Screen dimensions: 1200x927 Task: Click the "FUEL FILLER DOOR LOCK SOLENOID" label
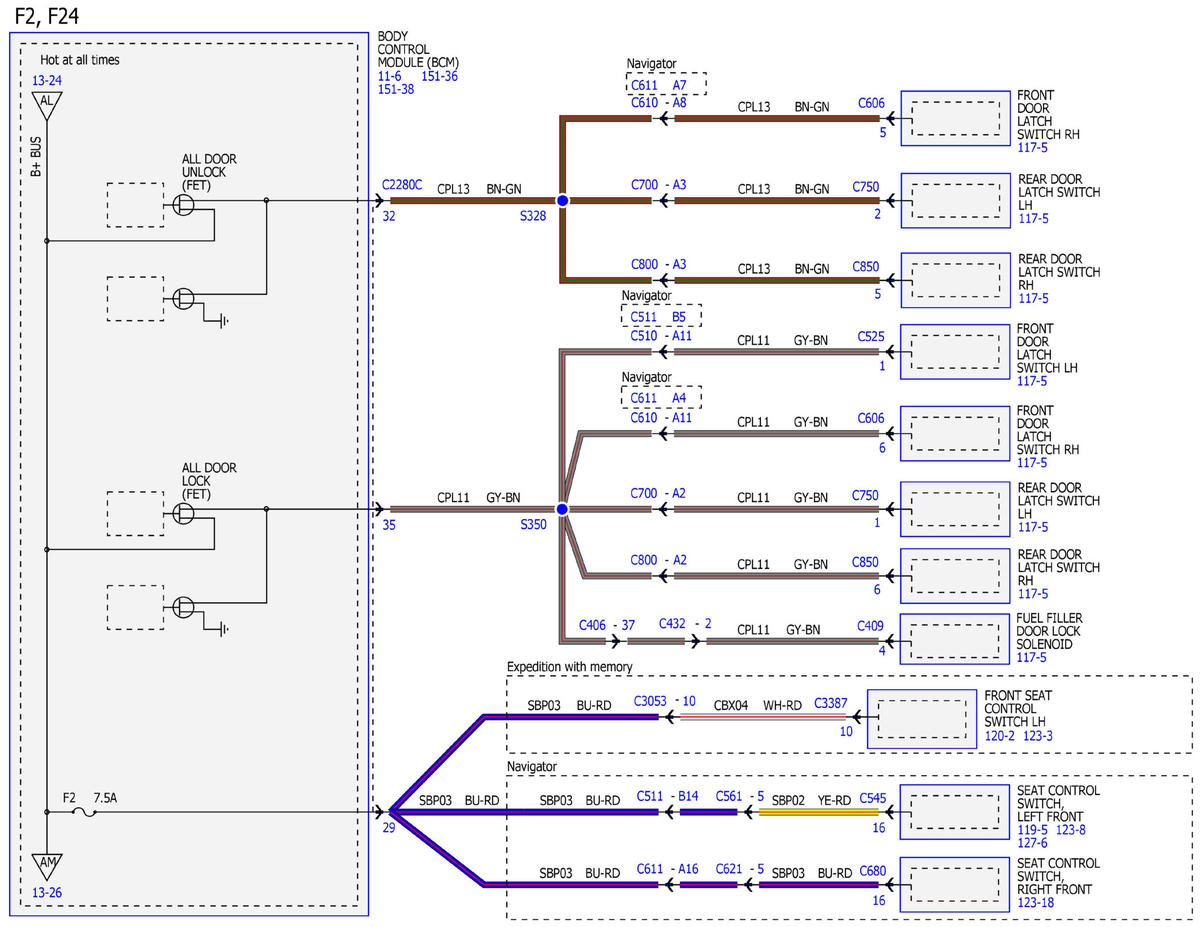click(1050, 632)
